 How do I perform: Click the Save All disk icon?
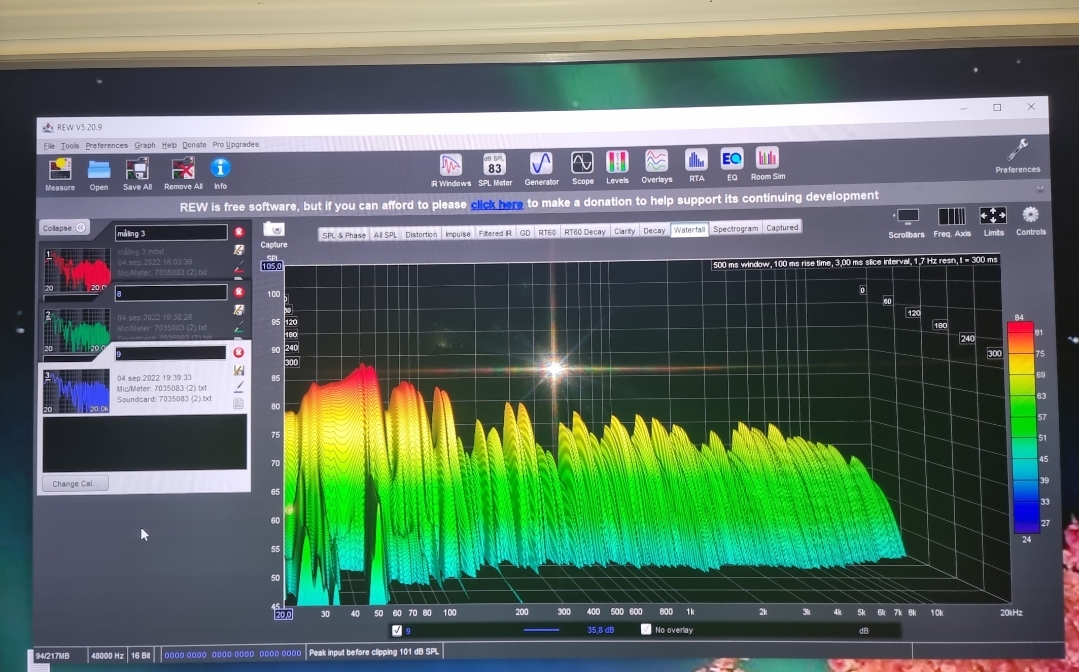tap(137, 170)
